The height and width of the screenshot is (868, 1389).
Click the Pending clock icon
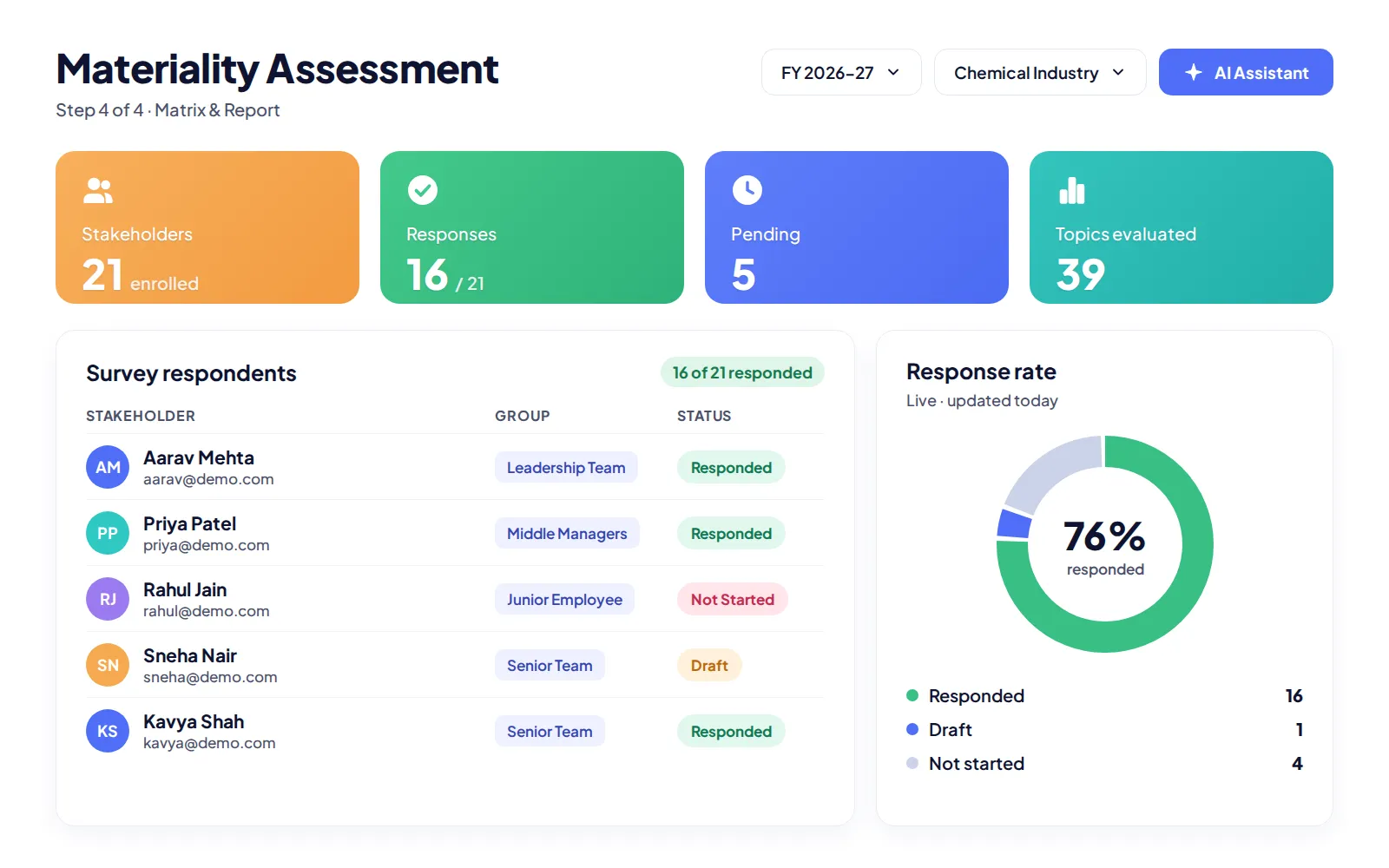pos(747,190)
